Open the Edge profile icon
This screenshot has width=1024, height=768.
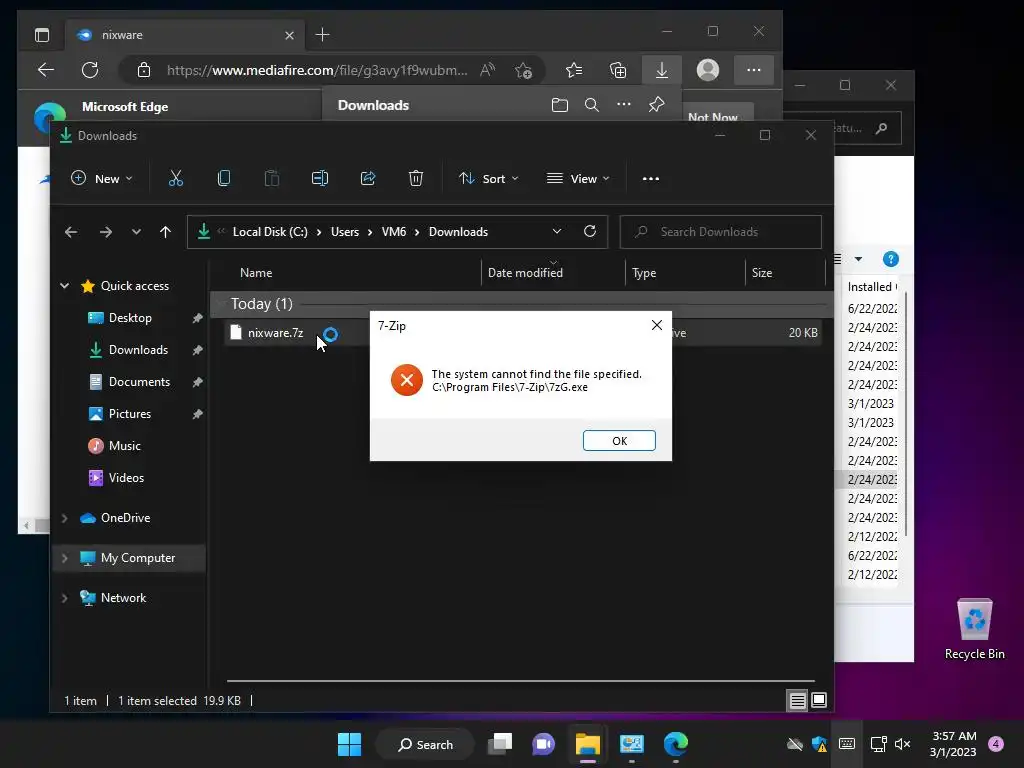coord(708,70)
